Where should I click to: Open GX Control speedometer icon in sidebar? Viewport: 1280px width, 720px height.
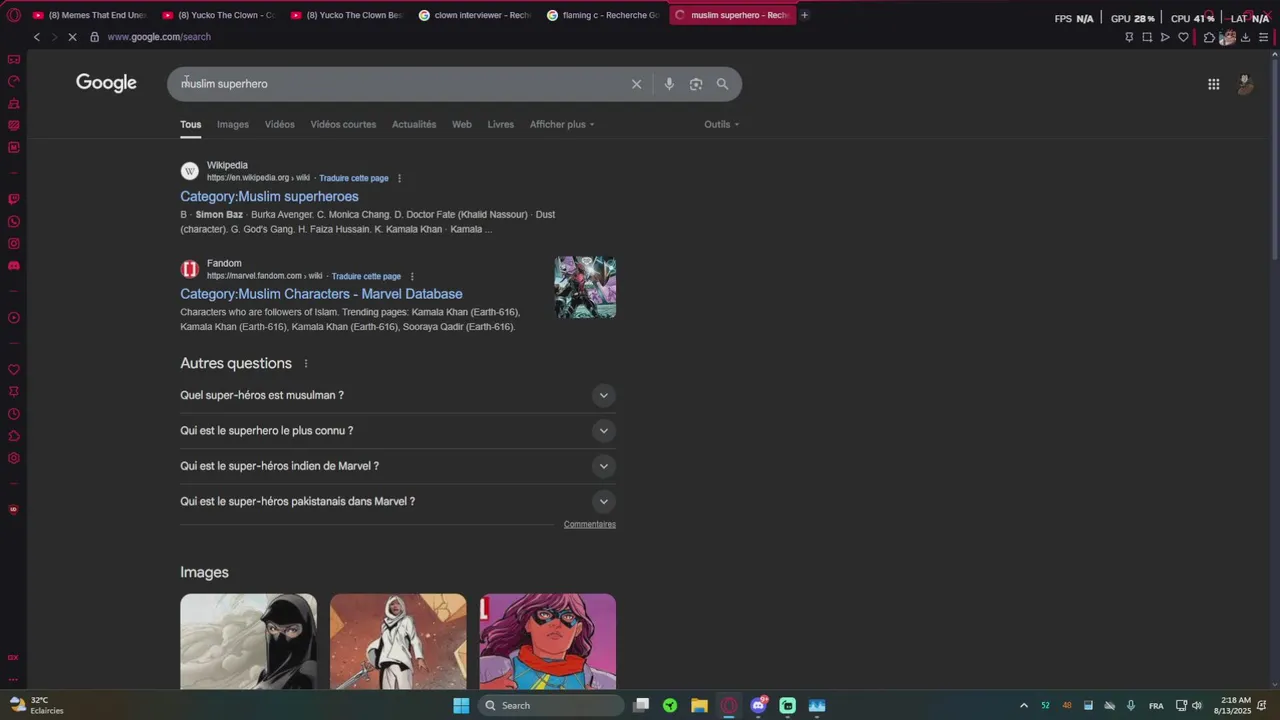click(x=14, y=81)
